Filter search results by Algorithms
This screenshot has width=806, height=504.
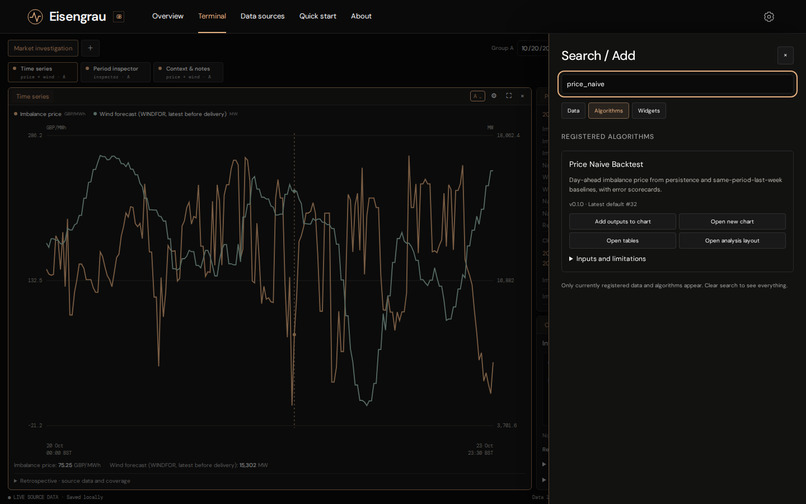click(x=608, y=111)
